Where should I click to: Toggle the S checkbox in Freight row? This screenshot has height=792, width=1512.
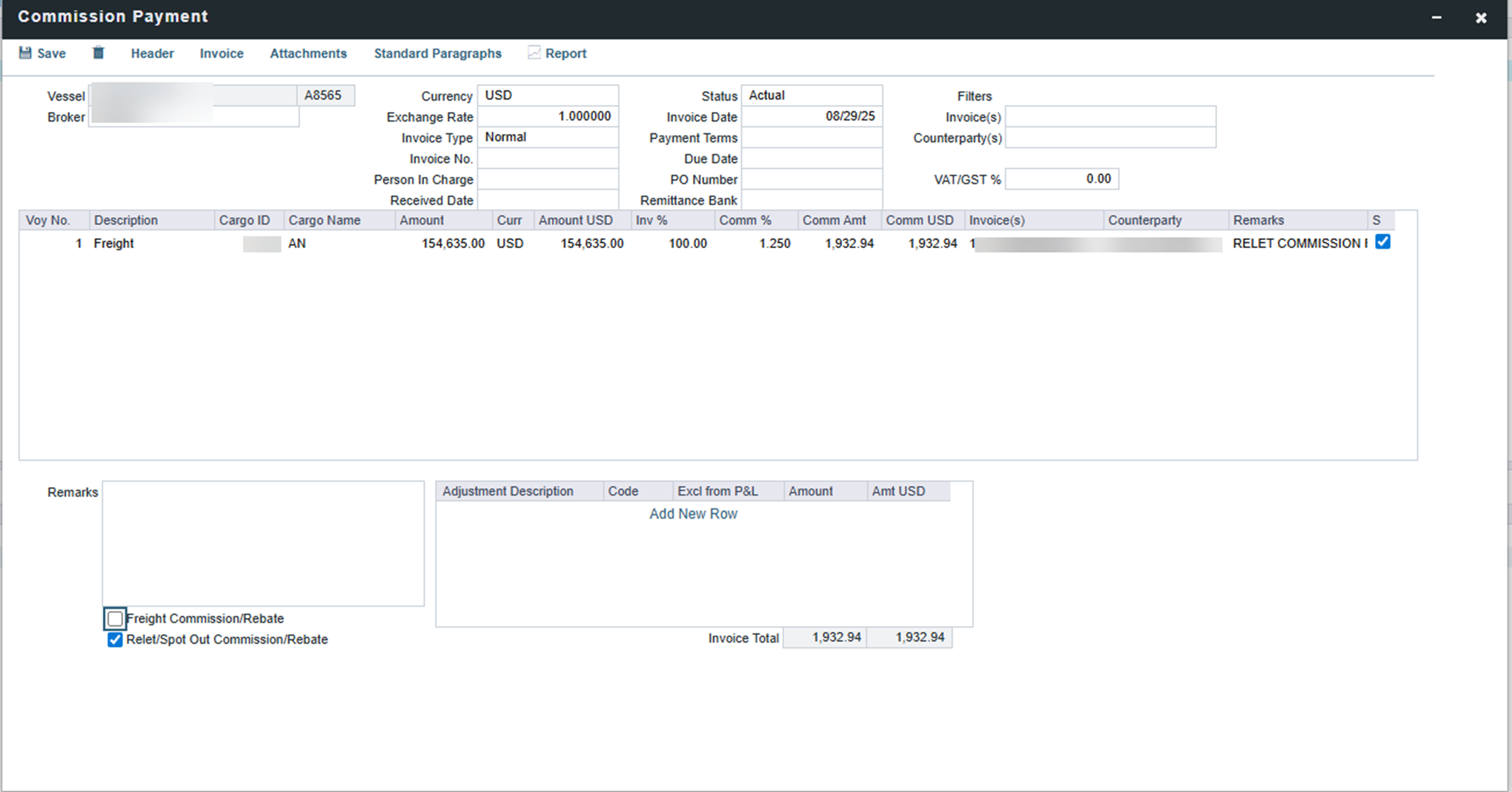coord(1382,242)
